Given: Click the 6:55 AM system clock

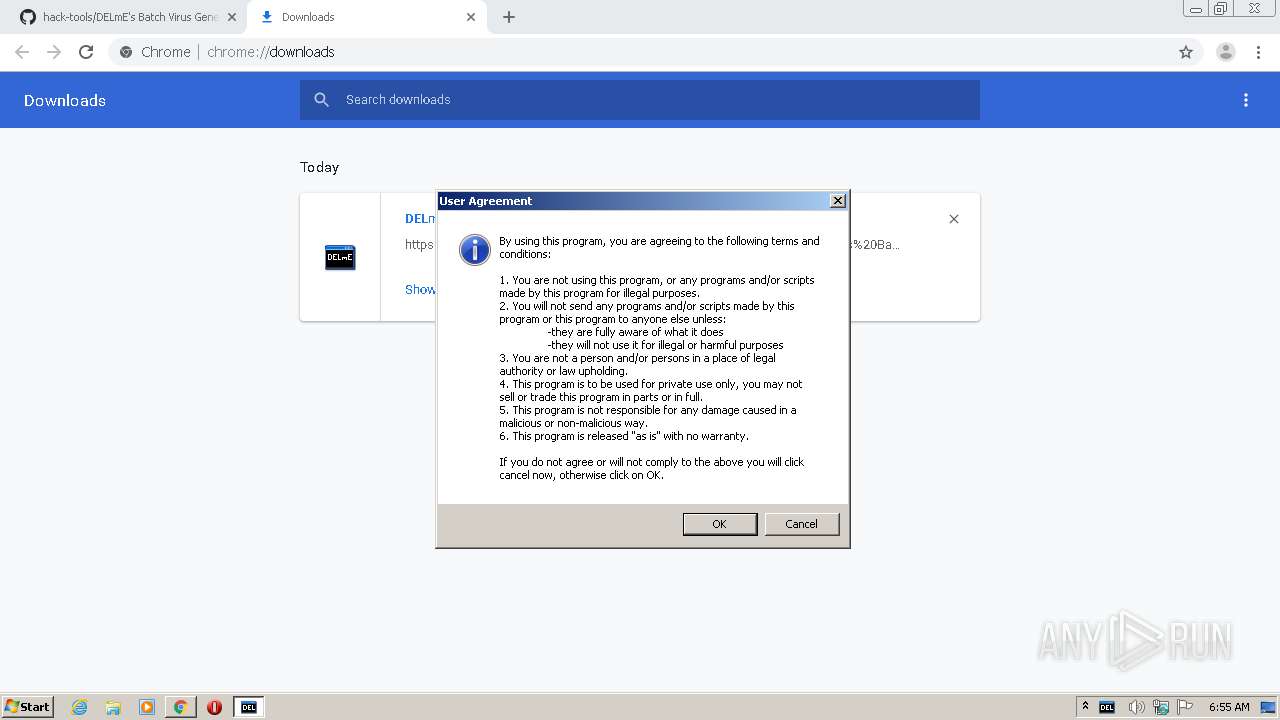Looking at the screenshot, I should point(1229,707).
